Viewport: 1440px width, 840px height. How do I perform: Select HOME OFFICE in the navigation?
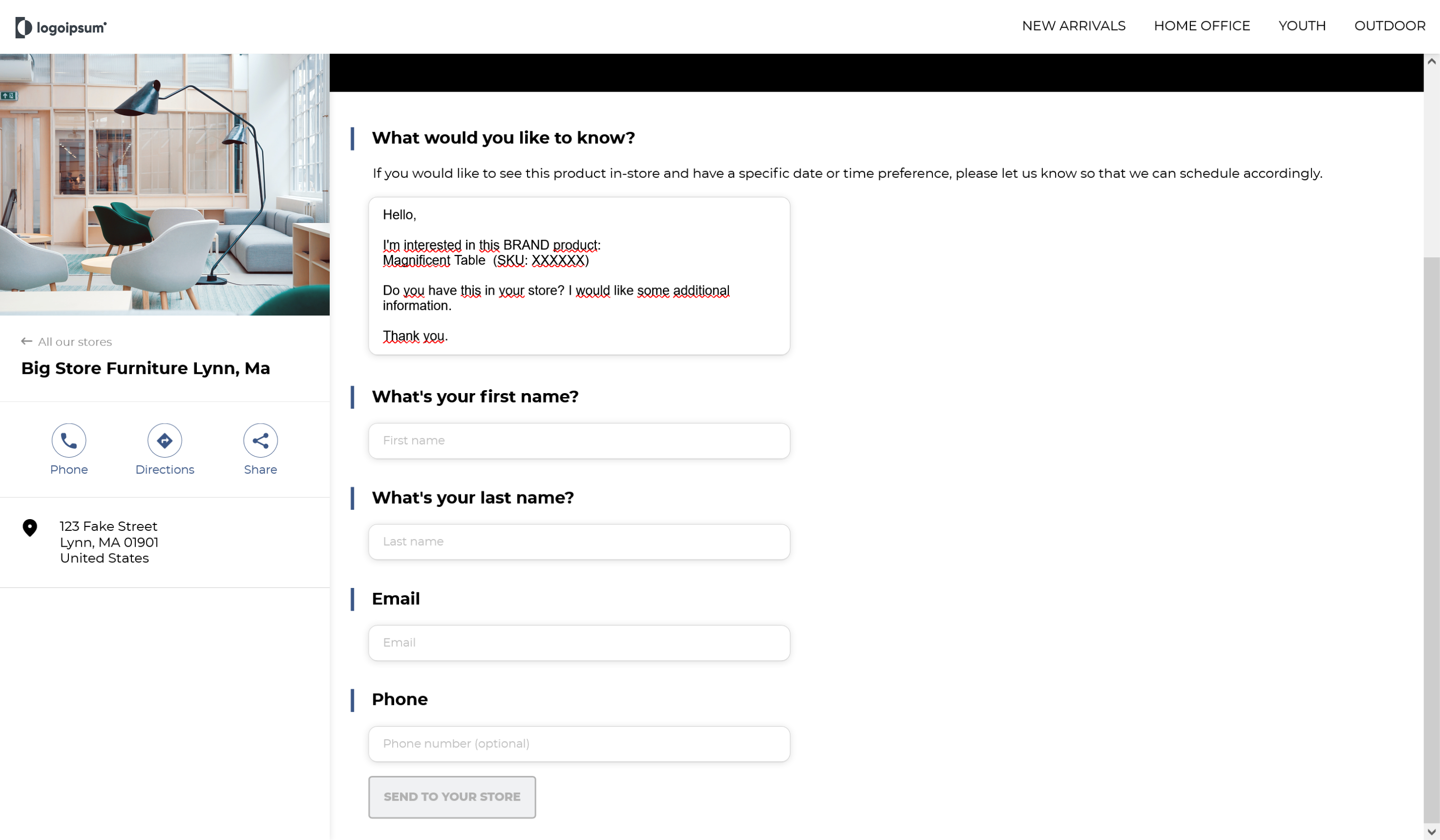[x=1202, y=26]
